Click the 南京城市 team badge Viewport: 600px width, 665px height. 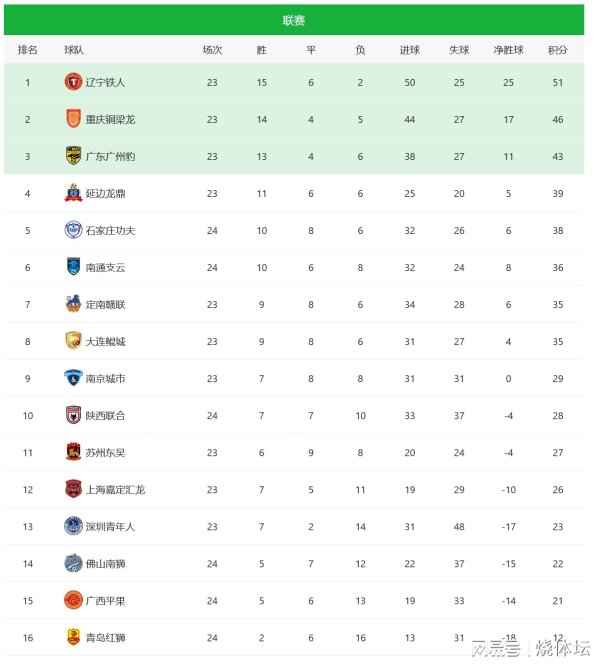[73, 378]
